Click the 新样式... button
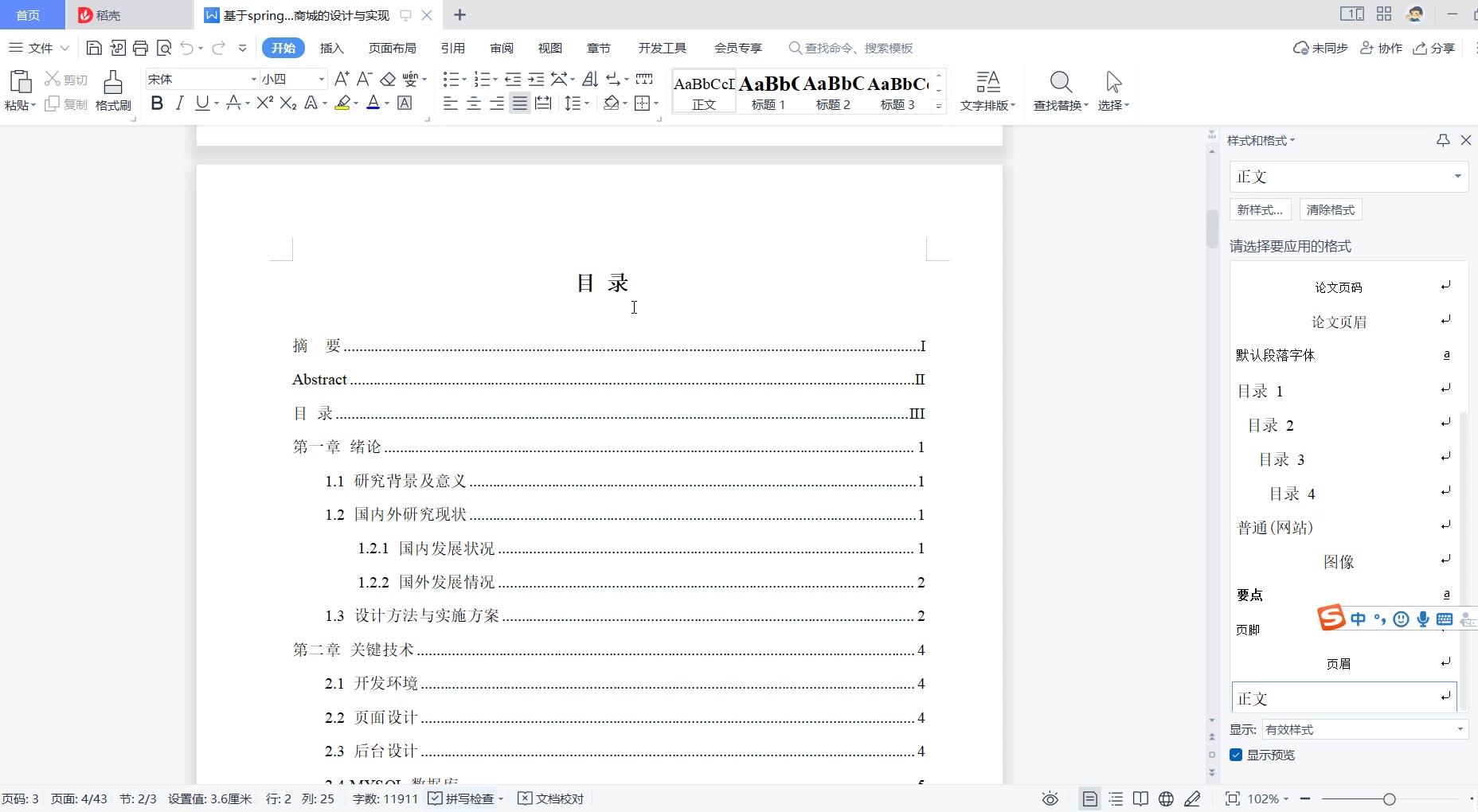This screenshot has width=1478, height=812. (x=1260, y=210)
